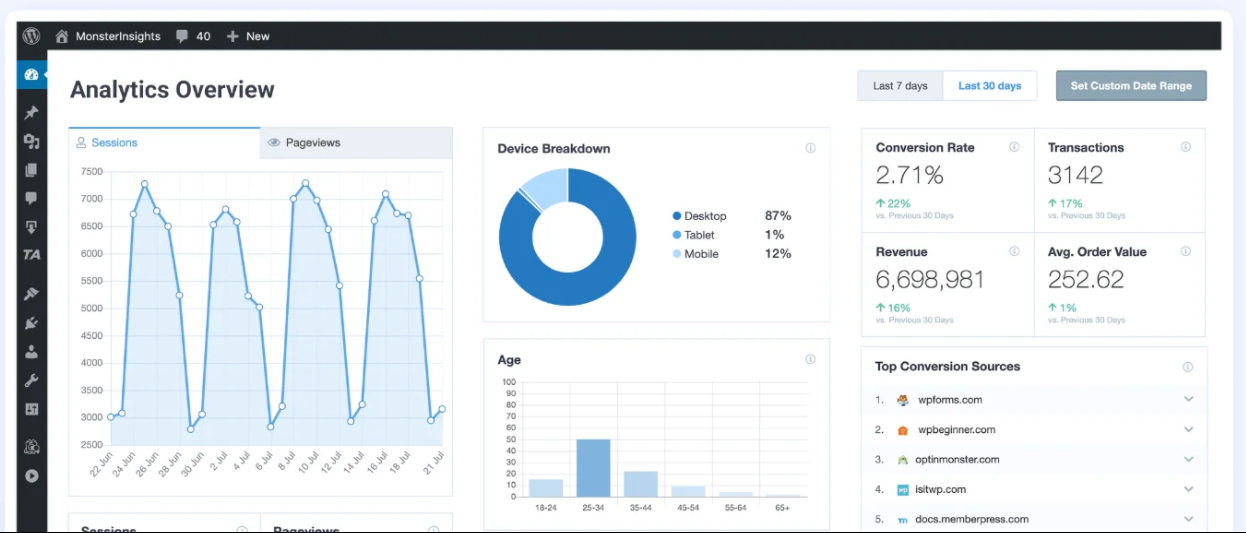The height and width of the screenshot is (533, 1246).
Task: Click the WordPress logo icon
Action: point(31,36)
